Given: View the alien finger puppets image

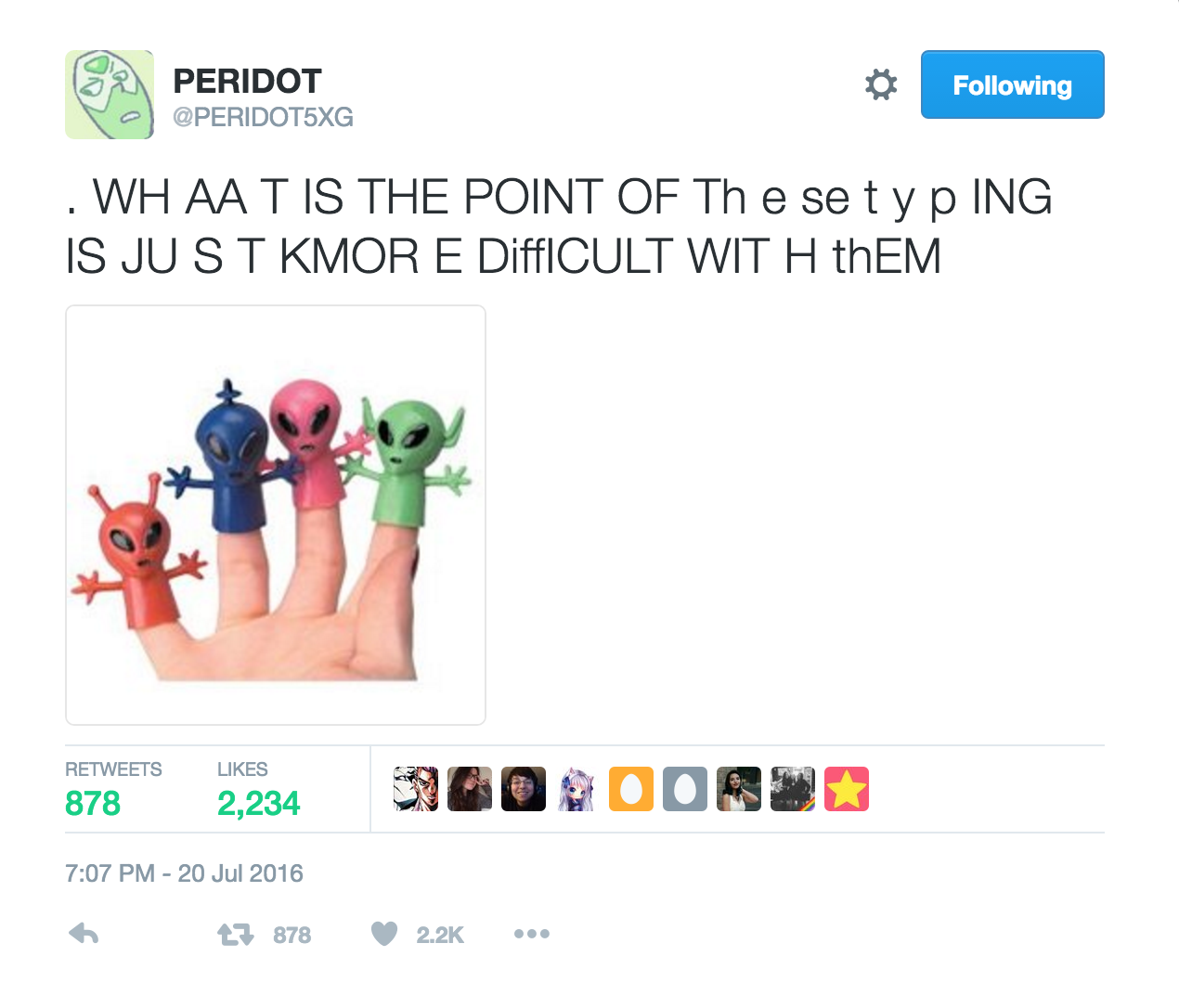Looking at the screenshot, I should 276,515.
